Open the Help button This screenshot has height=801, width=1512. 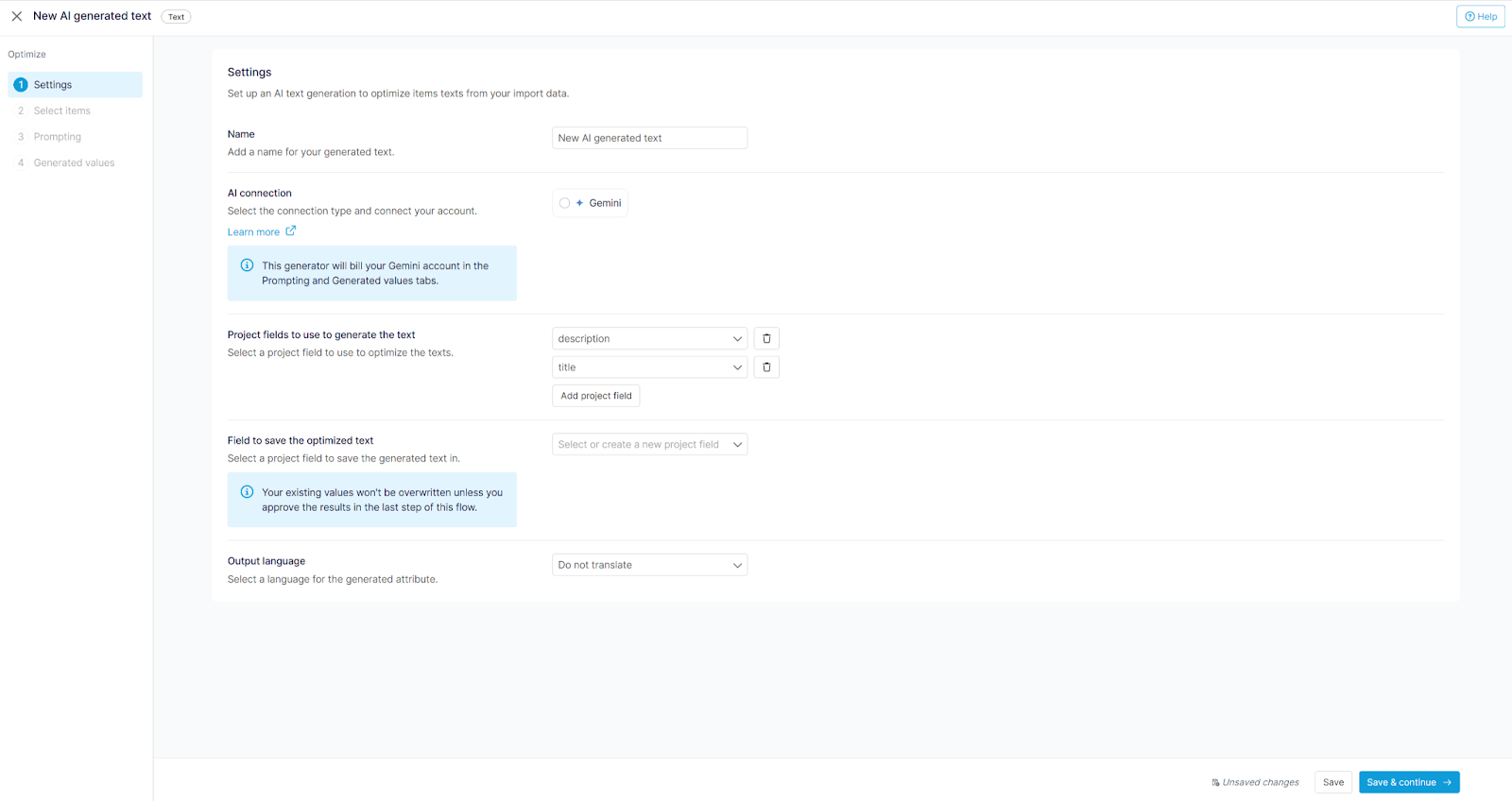(x=1480, y=16)
